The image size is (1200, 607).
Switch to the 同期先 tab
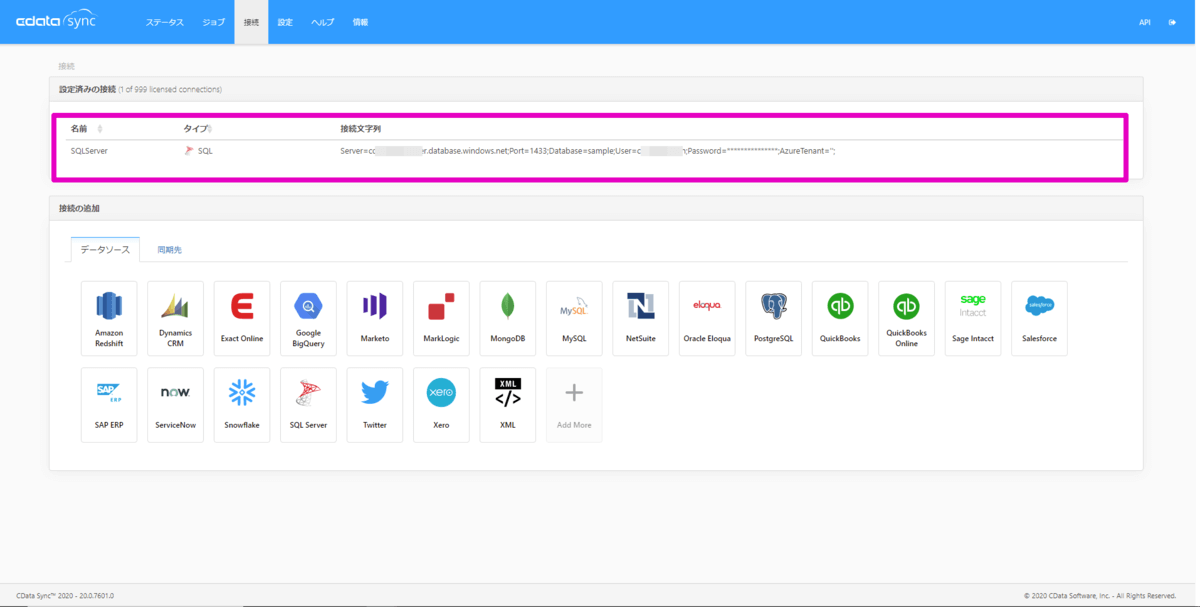point(169,250)
